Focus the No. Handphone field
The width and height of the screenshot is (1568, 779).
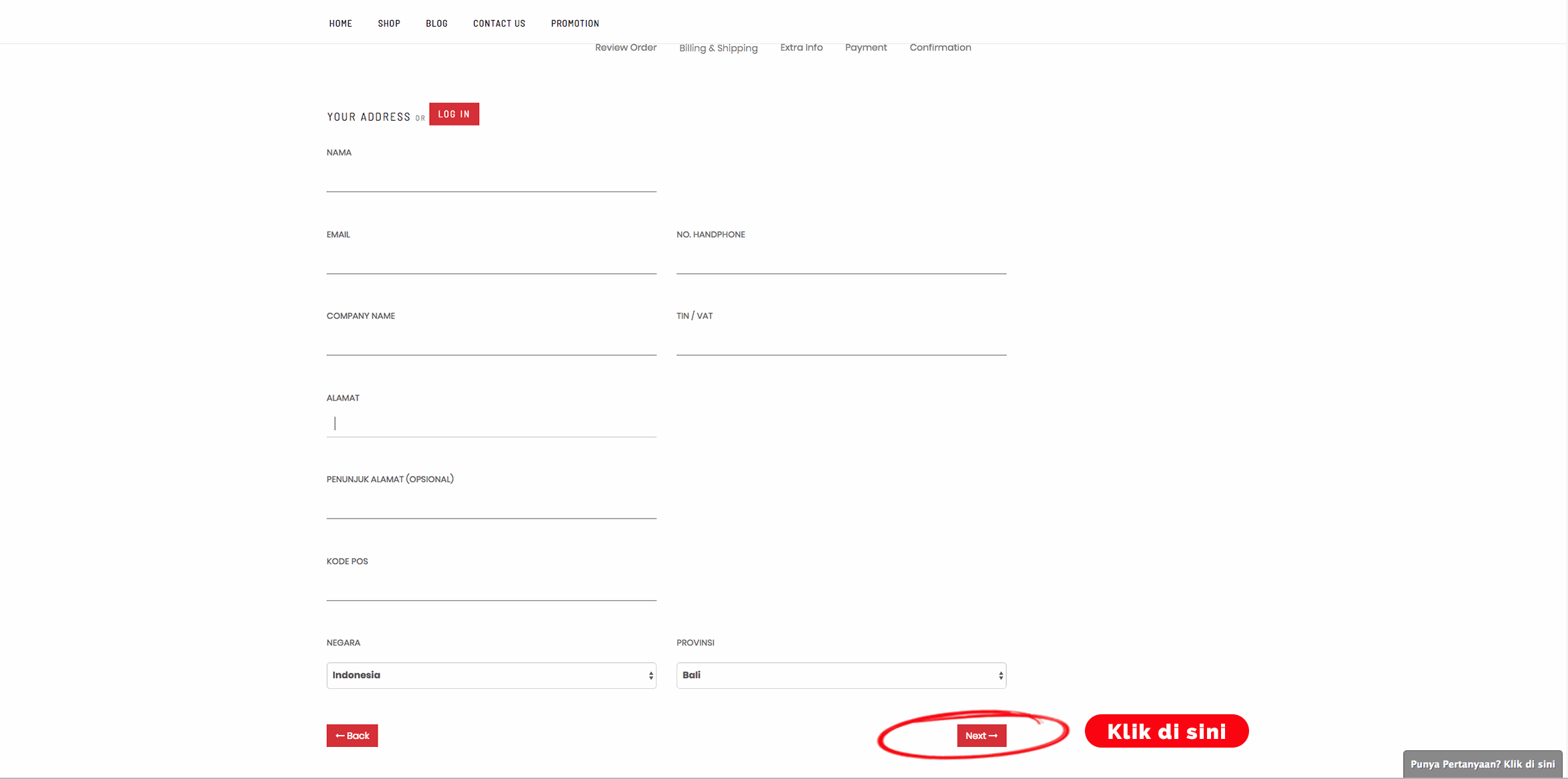coord(841,260)
